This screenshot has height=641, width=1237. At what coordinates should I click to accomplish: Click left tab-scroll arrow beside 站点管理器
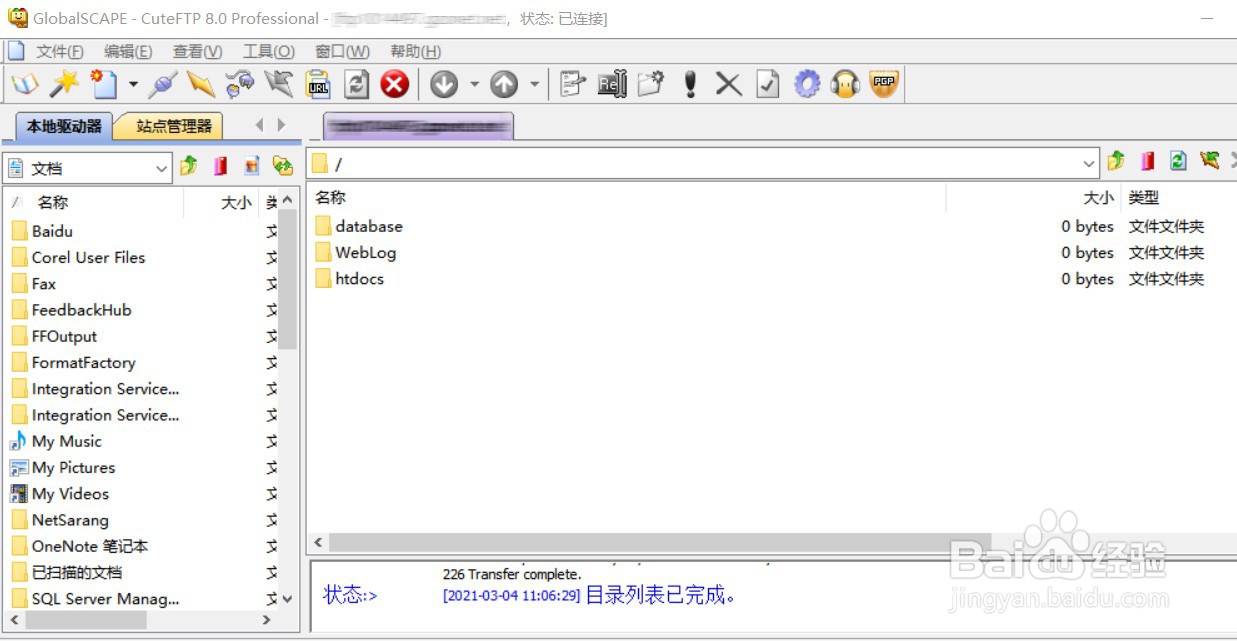(x=259, y=125)
